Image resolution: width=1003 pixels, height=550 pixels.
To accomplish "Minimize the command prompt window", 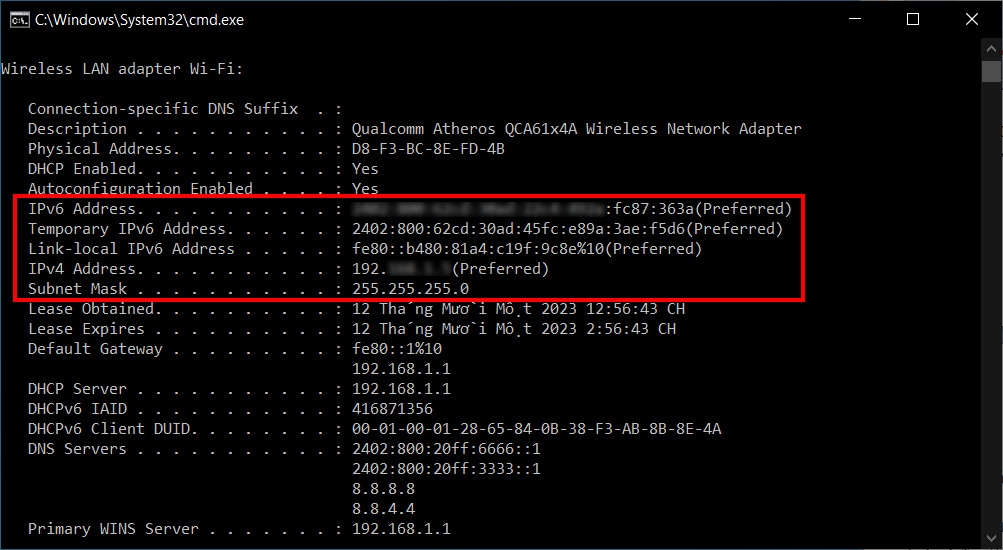I will pyautogui.click(x=855, y=20).
